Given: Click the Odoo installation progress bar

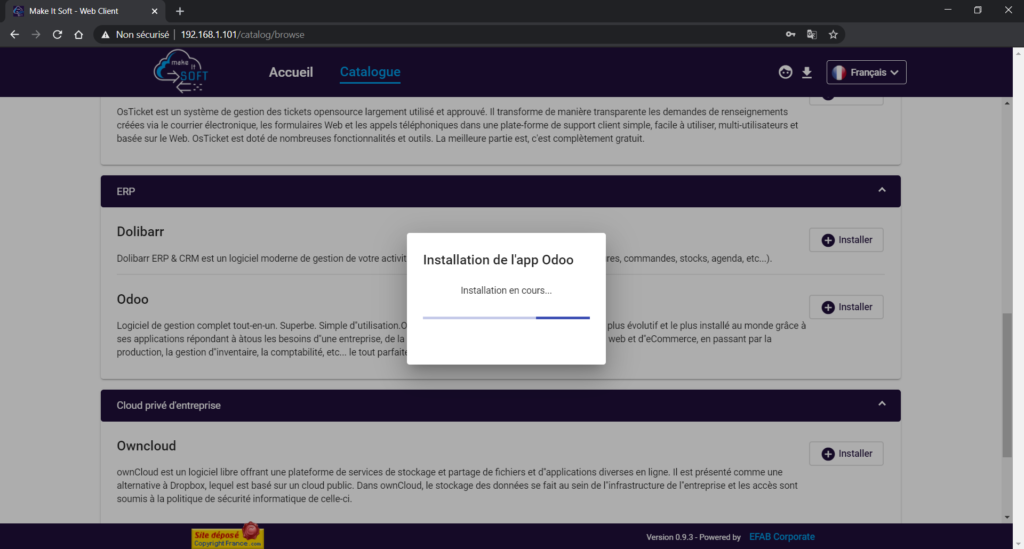Looking at the screenshot, I should point(506,317).
